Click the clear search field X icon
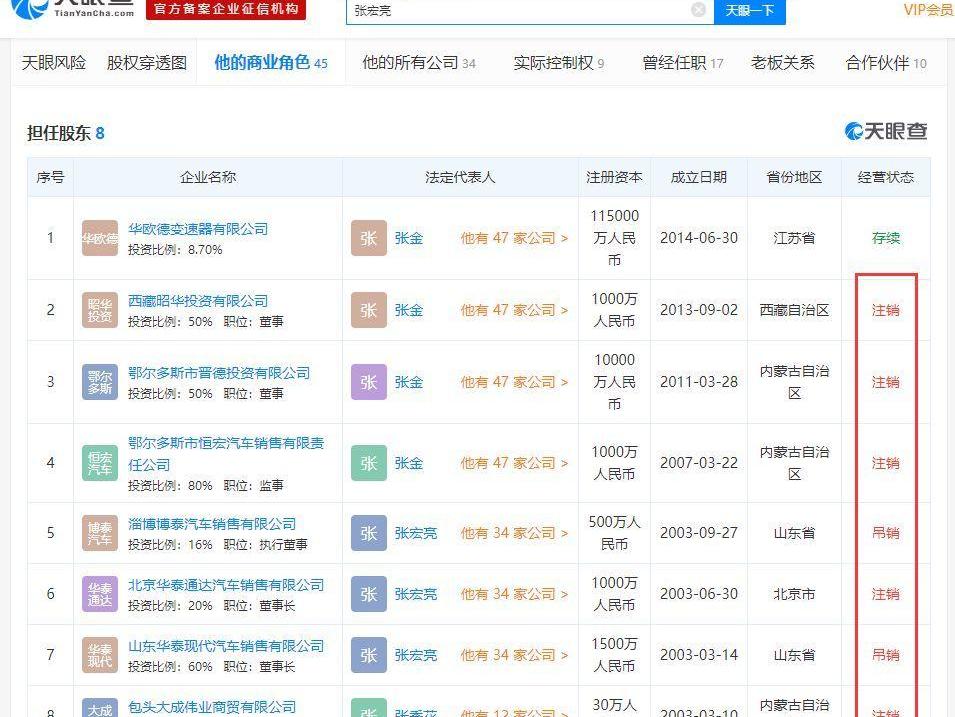The height and width of the screenshot is (717, 955). [x=699, y=9]
